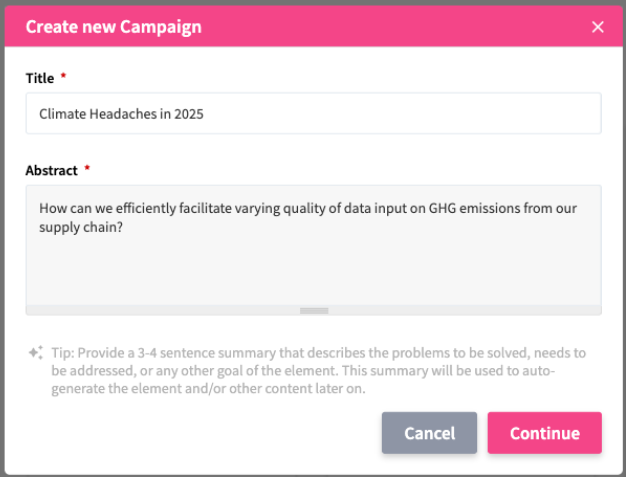Click the Abstract field label
Image resolution: width=626 pixels, height=478 pixels.
(x=51, y=170)
